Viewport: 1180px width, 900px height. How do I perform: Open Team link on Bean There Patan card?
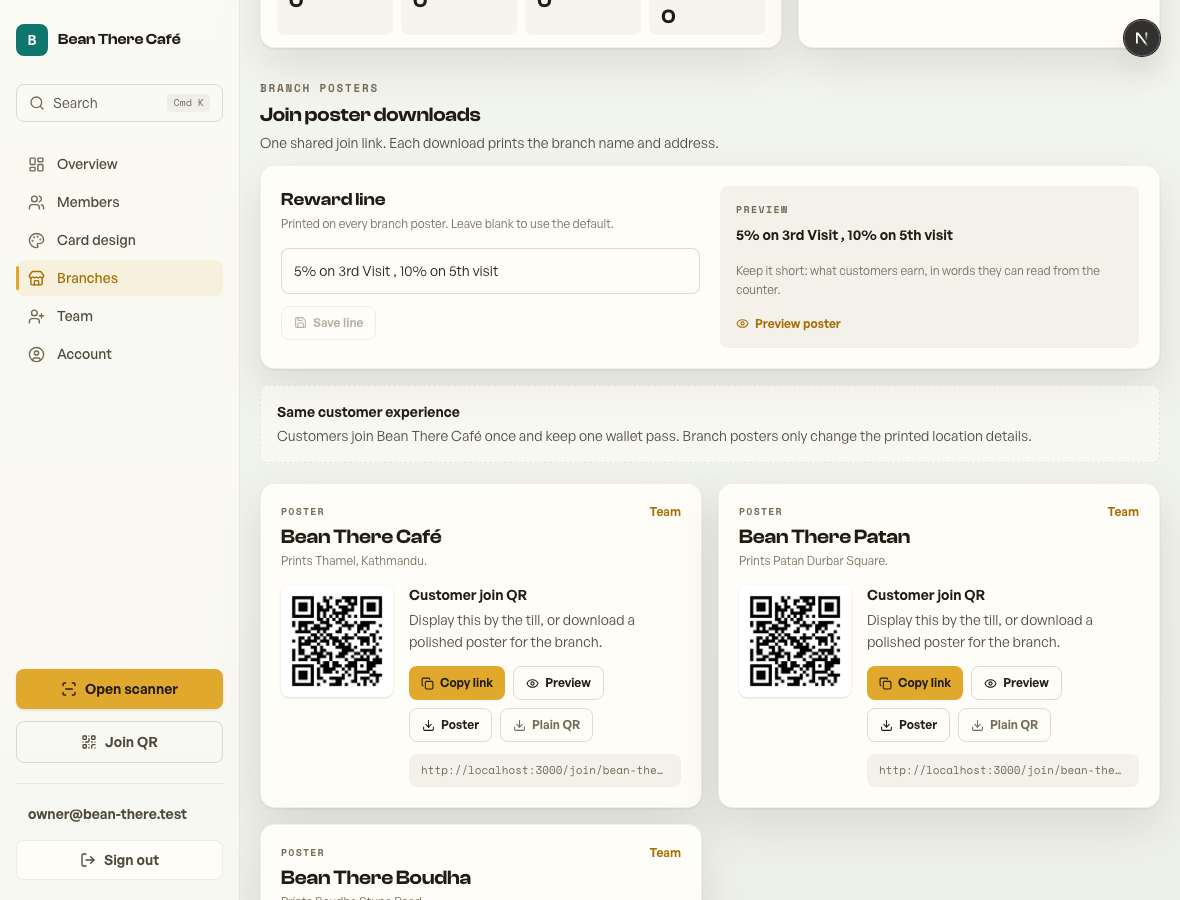pyautogui.click(x=1123, y=512)
